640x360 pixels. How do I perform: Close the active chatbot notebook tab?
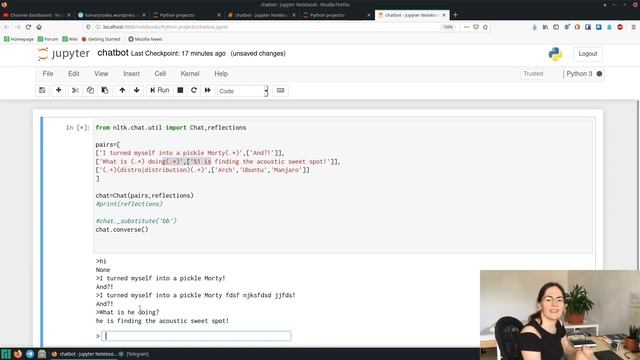(x=444, y=15)
